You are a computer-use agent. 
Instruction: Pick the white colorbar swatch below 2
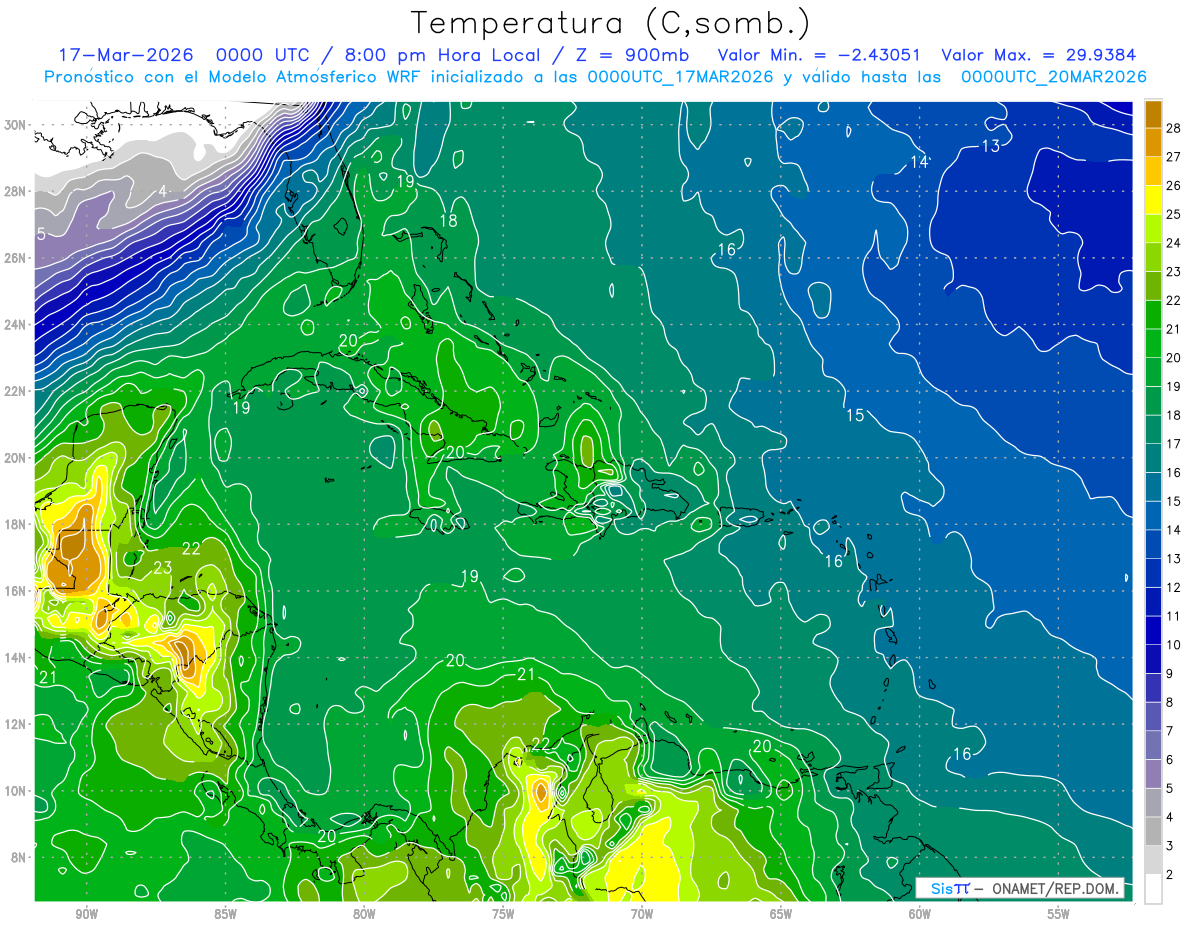coord(1153,889)
